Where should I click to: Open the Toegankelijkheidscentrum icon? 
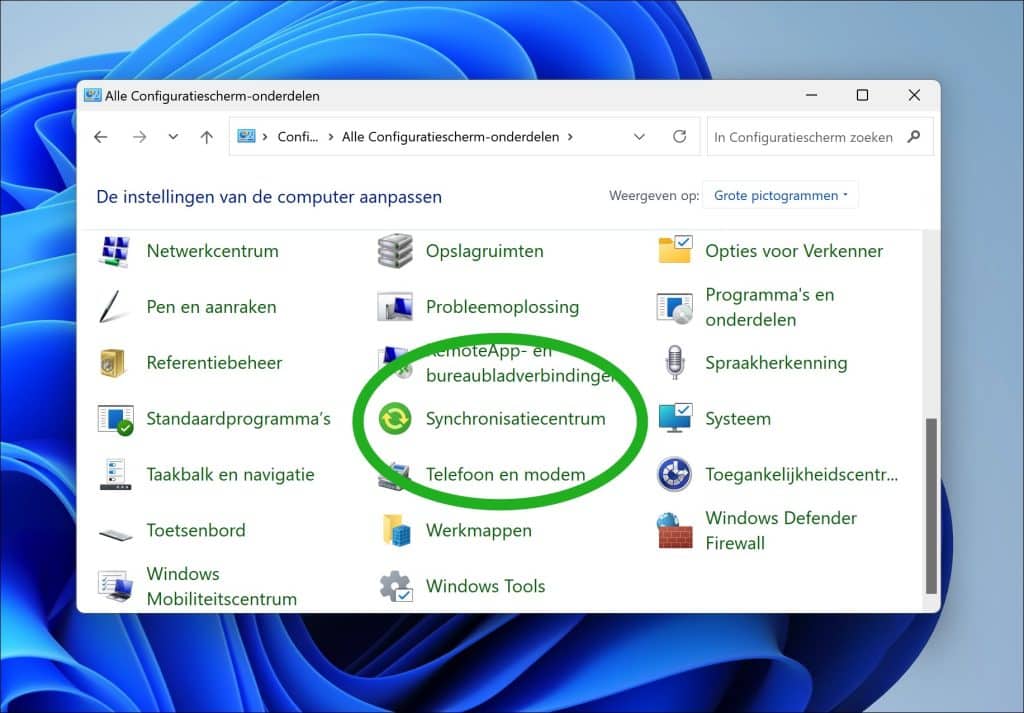point(675,475)
